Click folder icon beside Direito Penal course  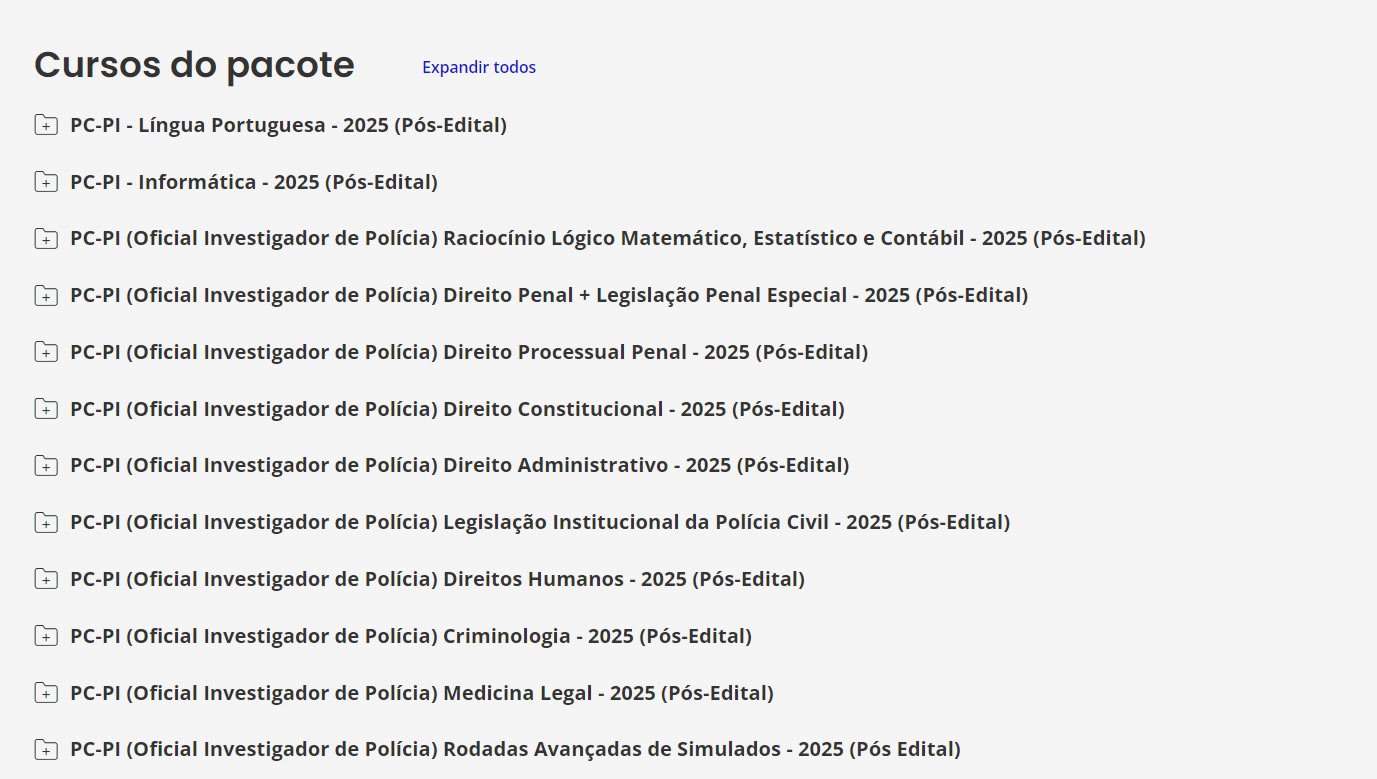46,296
